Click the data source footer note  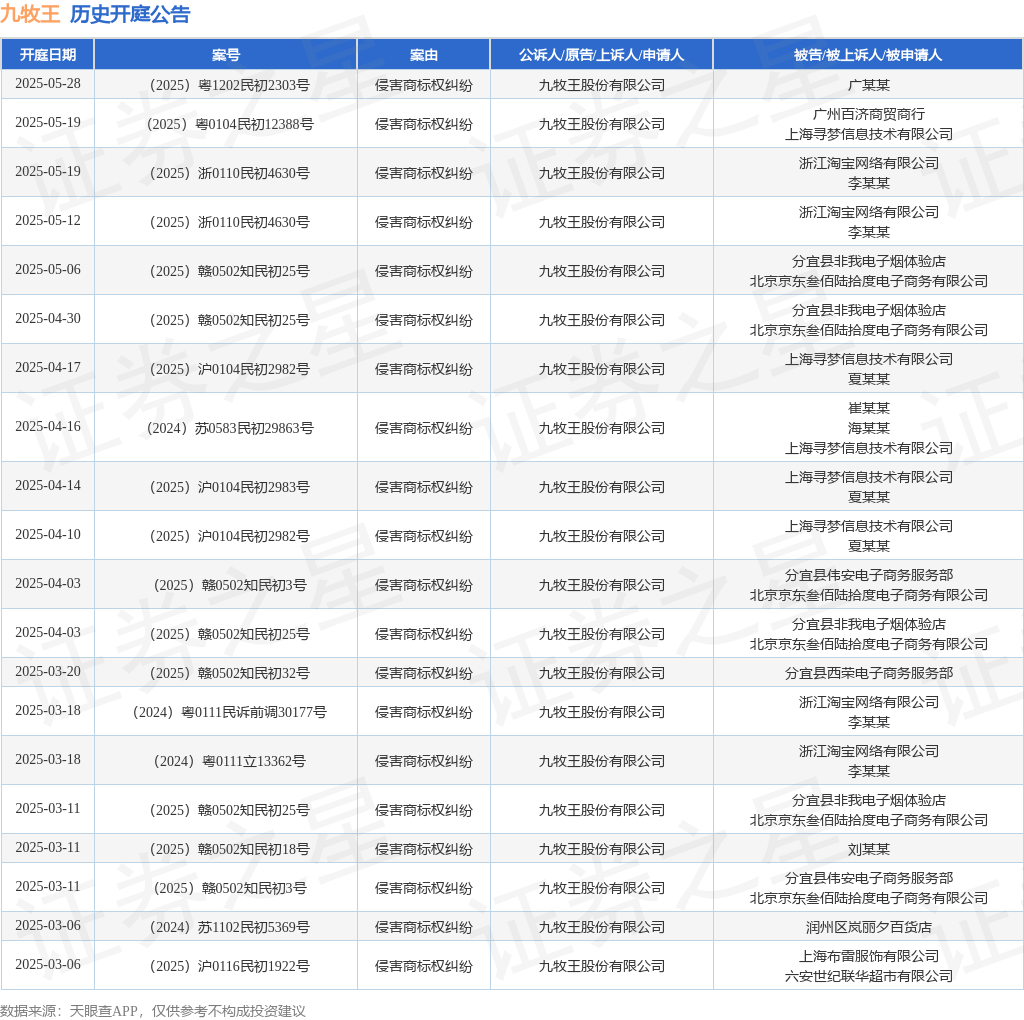(x=153, y=1012)
